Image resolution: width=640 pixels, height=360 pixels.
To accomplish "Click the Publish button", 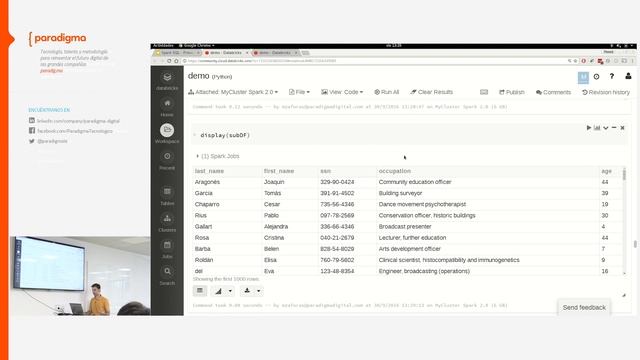I will [511, 92].
